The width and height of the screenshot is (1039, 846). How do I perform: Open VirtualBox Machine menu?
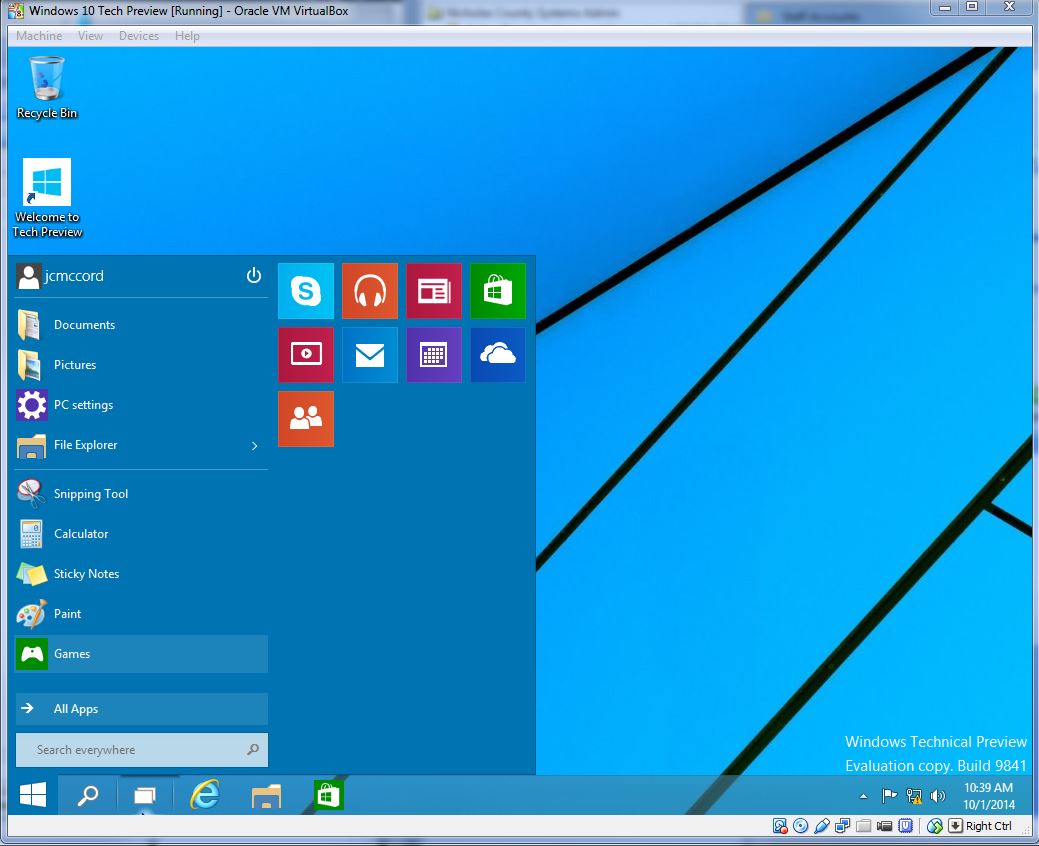tap(39, 36)
